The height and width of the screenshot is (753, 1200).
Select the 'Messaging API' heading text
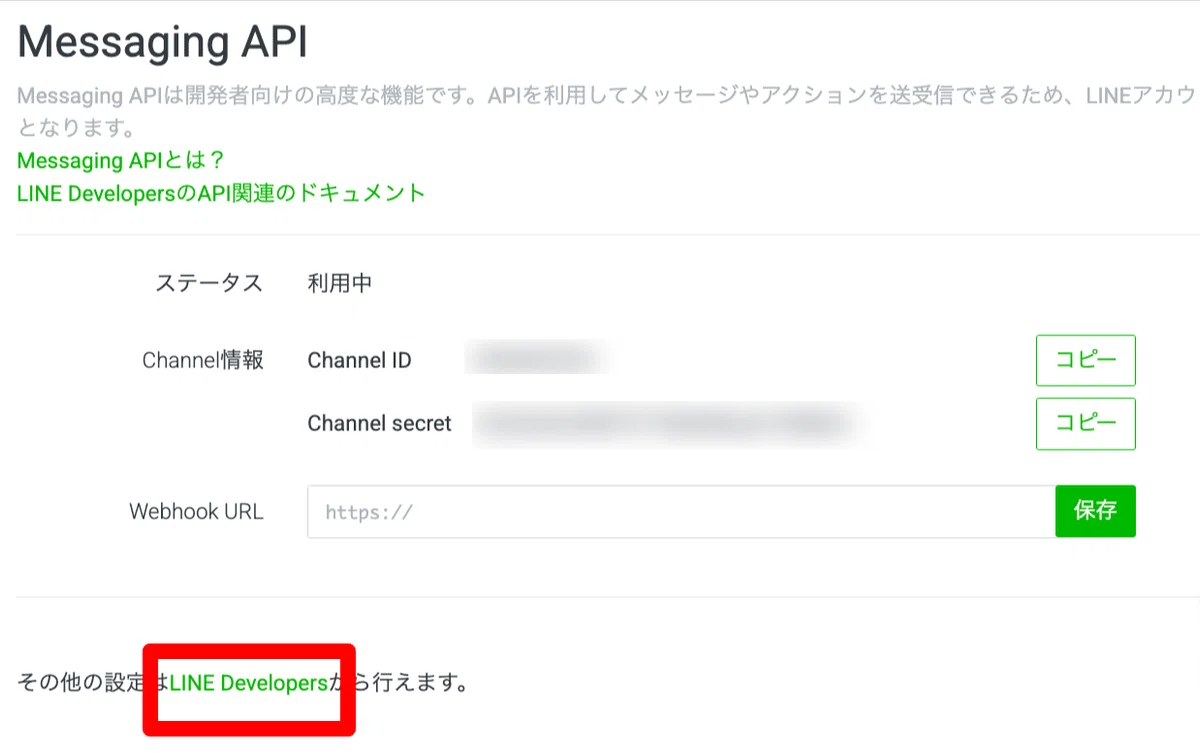162,44
